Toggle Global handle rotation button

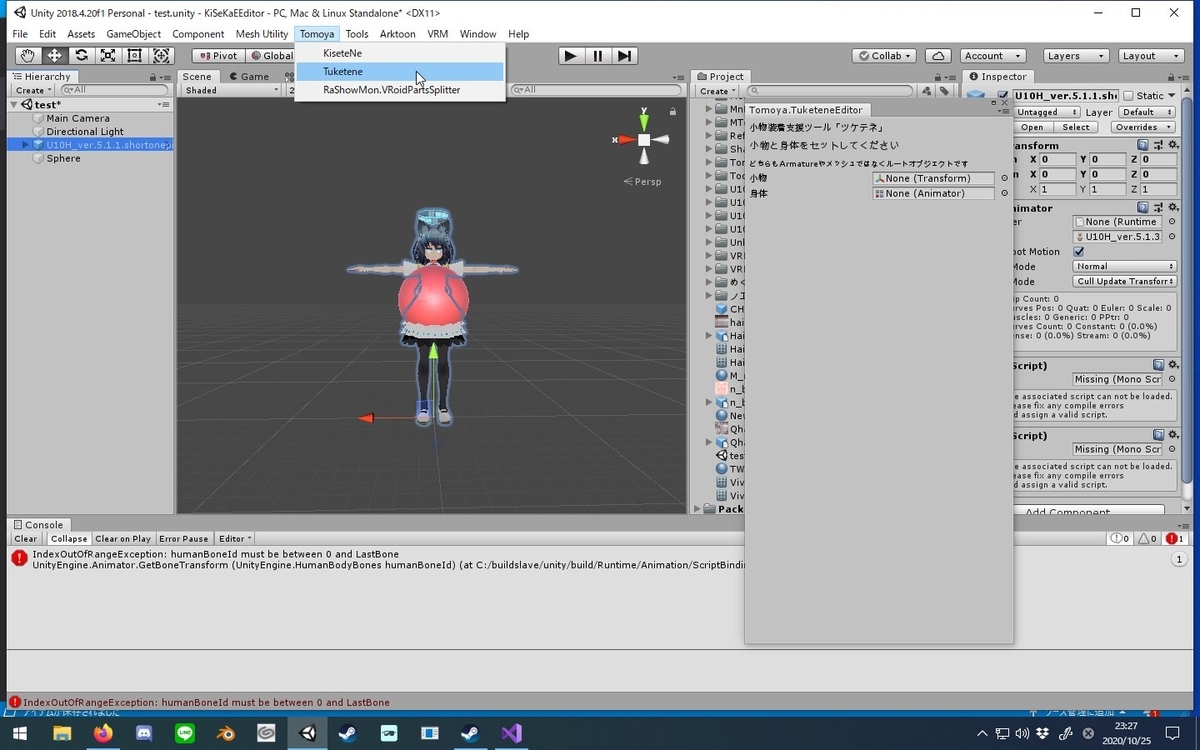[x=270, y=56]
